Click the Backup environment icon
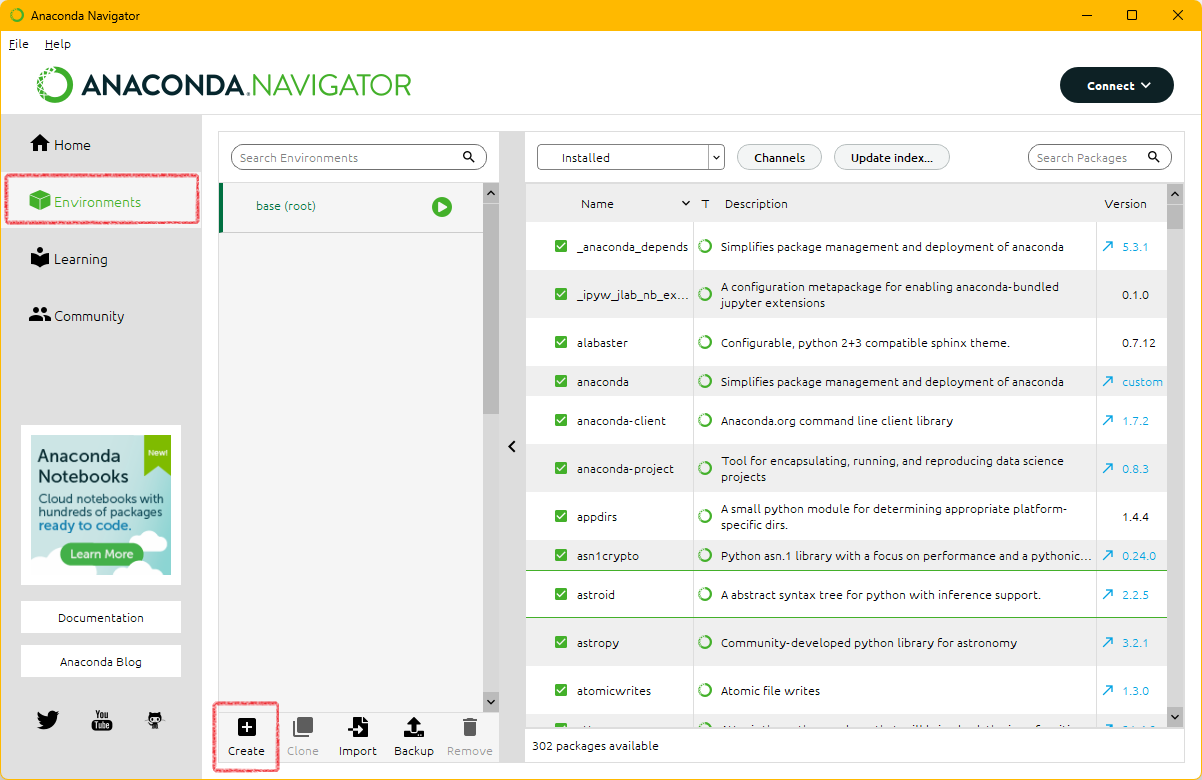The image size is (1202, 780). pos(414,727)
